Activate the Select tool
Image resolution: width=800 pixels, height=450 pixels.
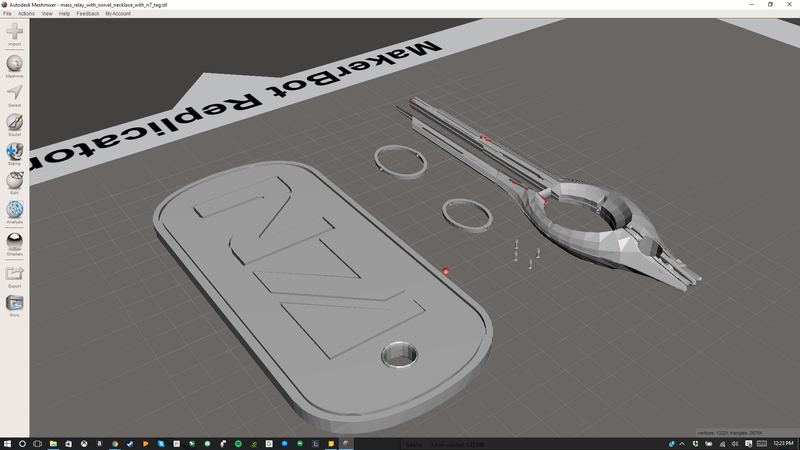click(14, 93)
